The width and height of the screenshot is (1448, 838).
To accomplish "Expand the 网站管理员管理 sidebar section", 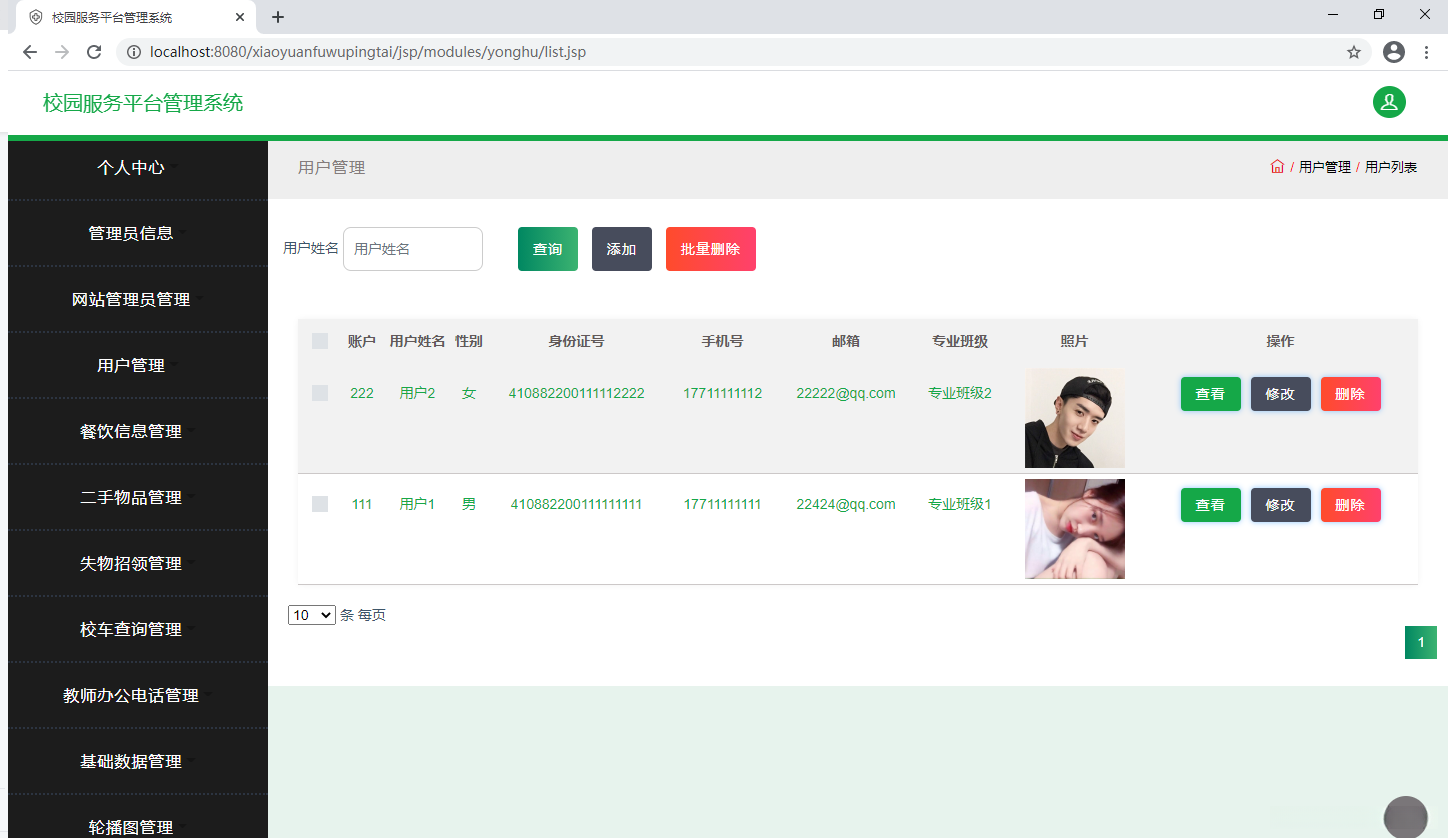I will pos(131,299).
